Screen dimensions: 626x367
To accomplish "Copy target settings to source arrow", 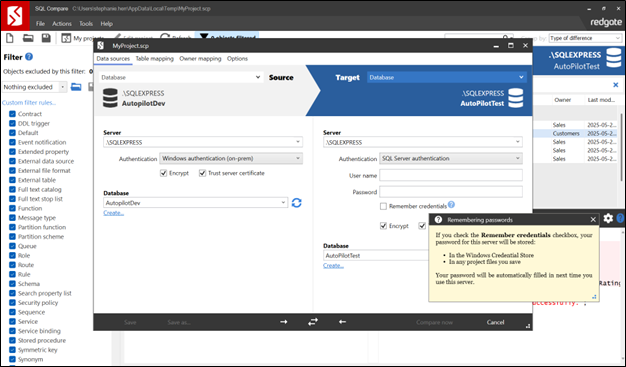I will click(342, 322).
